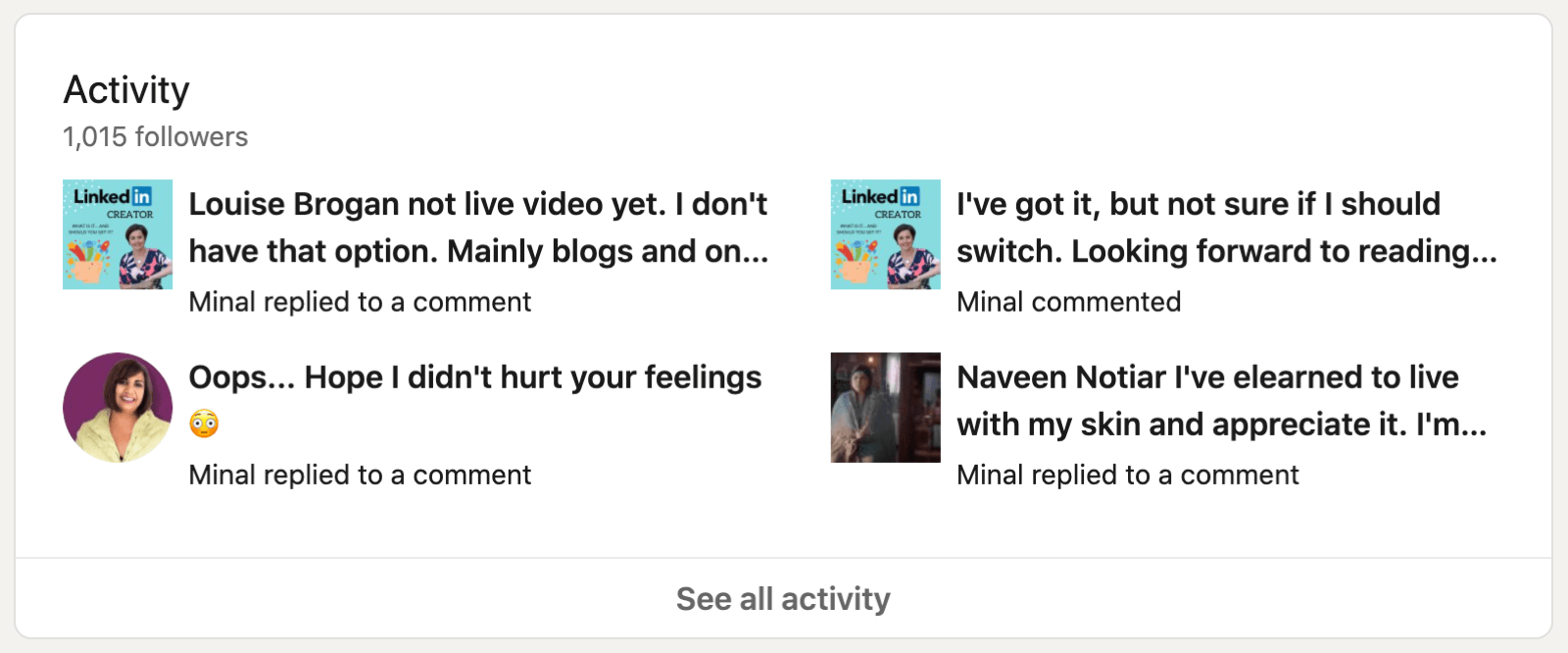The image size is (1568, 653).
Task: Open the 1,015 followers link
Action: (155, 137)
